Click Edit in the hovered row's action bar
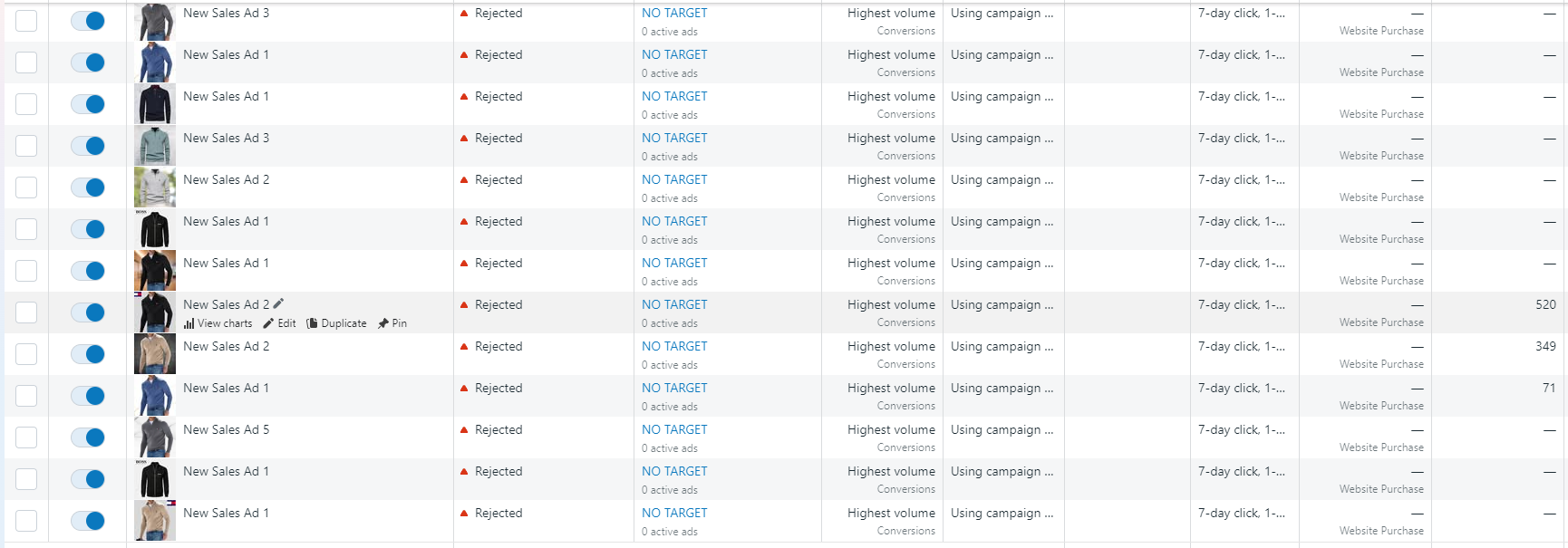The height and width of the screenshot is (548, 1568). 279,323
